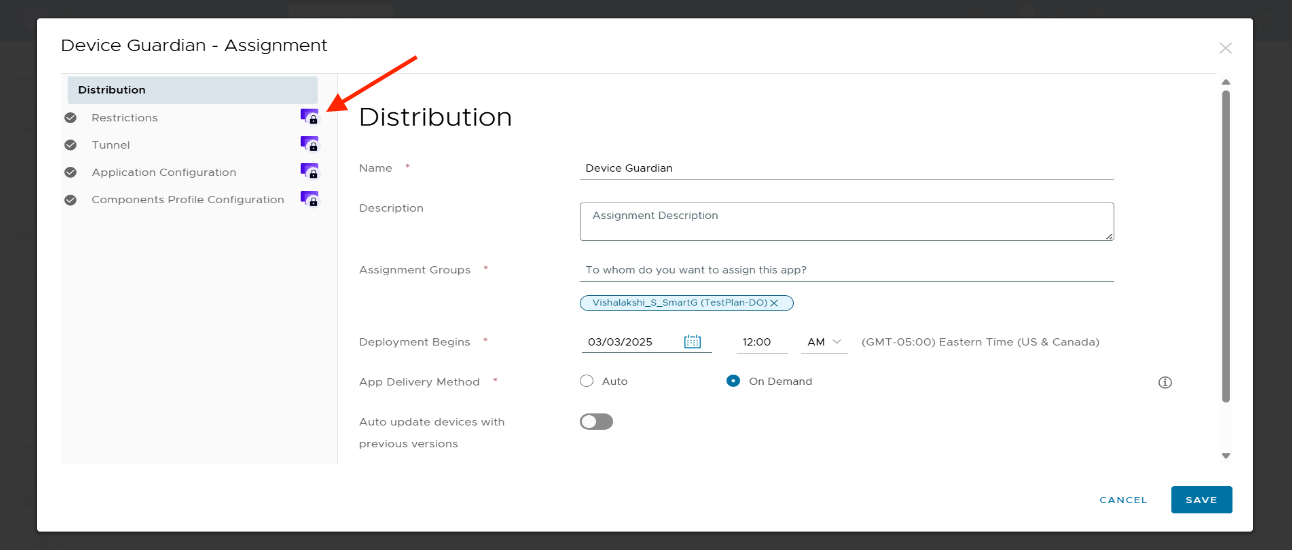Click the Application Configuration lock icon
Viewport: 1292px width, 550px height.
[x=309, y=172]
